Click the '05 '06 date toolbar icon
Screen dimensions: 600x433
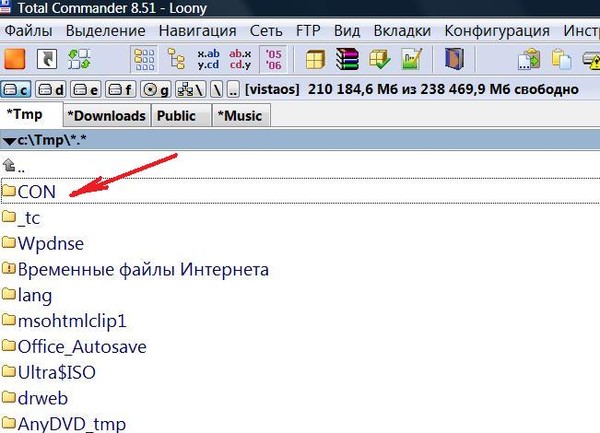point(271,60)
